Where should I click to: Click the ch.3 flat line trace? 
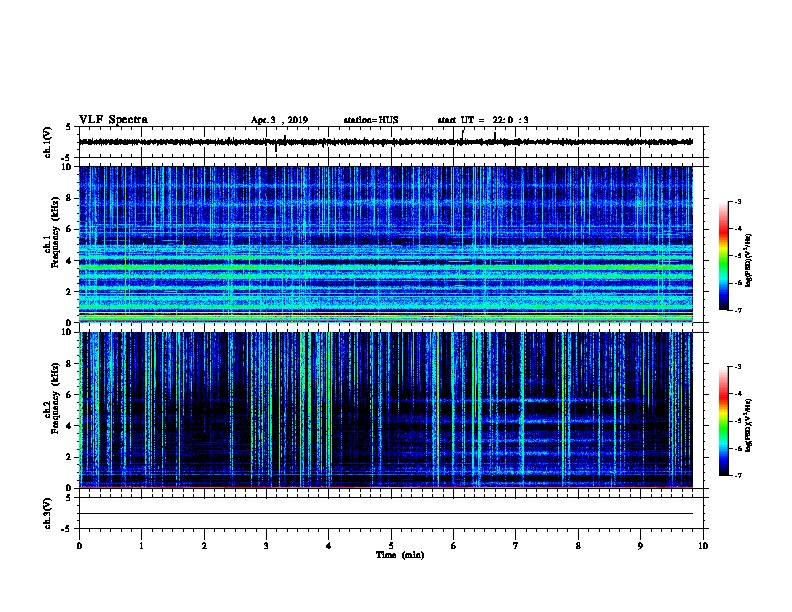(x=386, y=514)
